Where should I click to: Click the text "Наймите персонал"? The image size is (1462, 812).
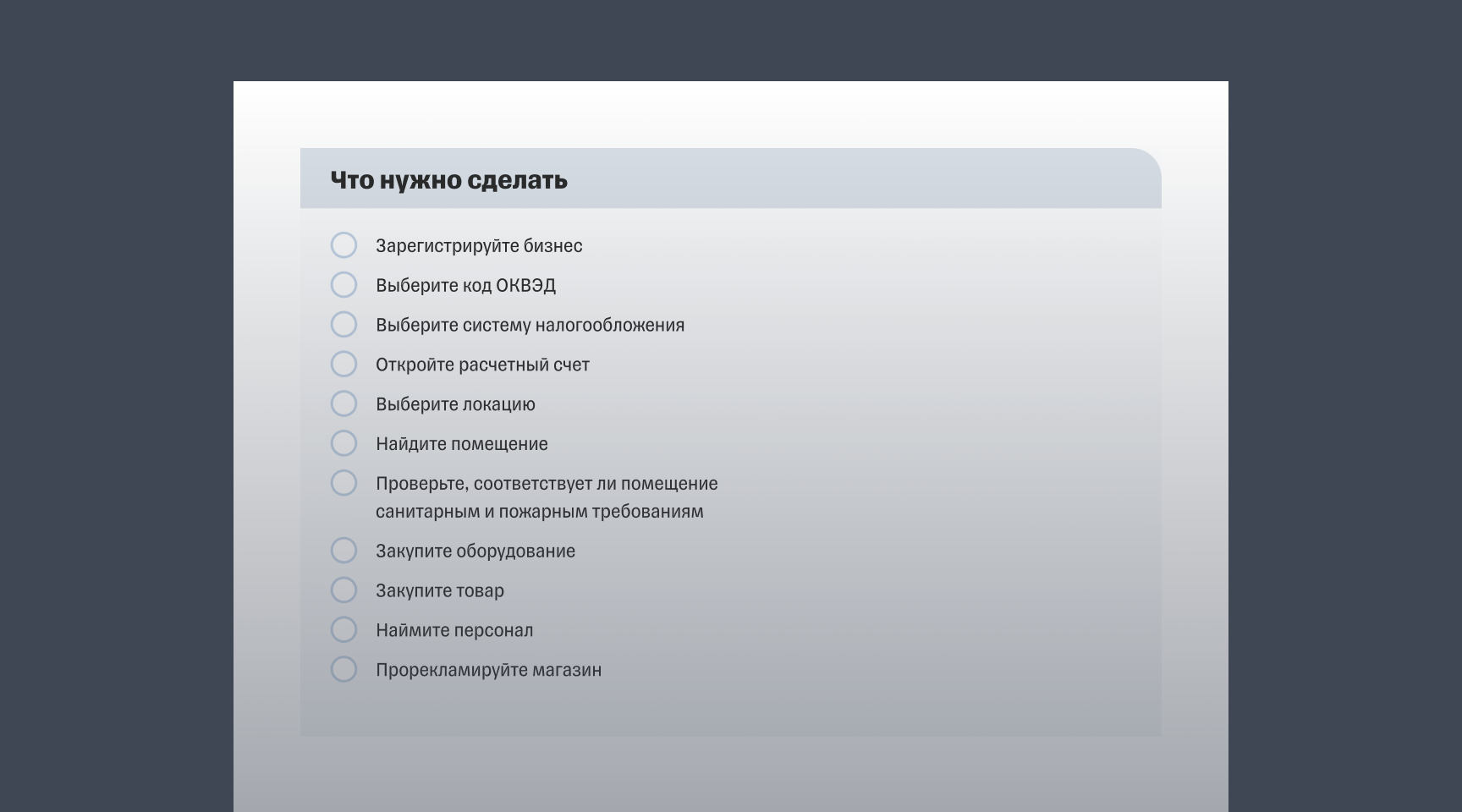click(454, 630)
